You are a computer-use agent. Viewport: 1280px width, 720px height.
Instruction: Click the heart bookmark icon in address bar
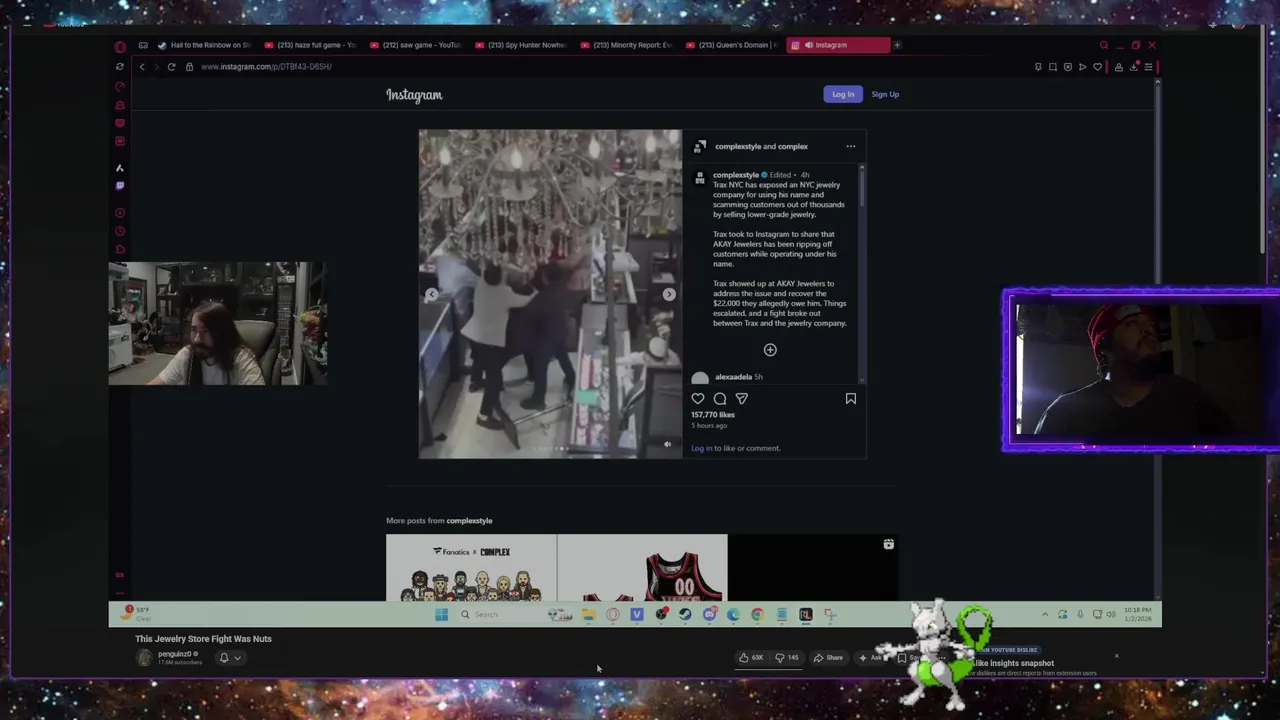(x=1097, y=67)
